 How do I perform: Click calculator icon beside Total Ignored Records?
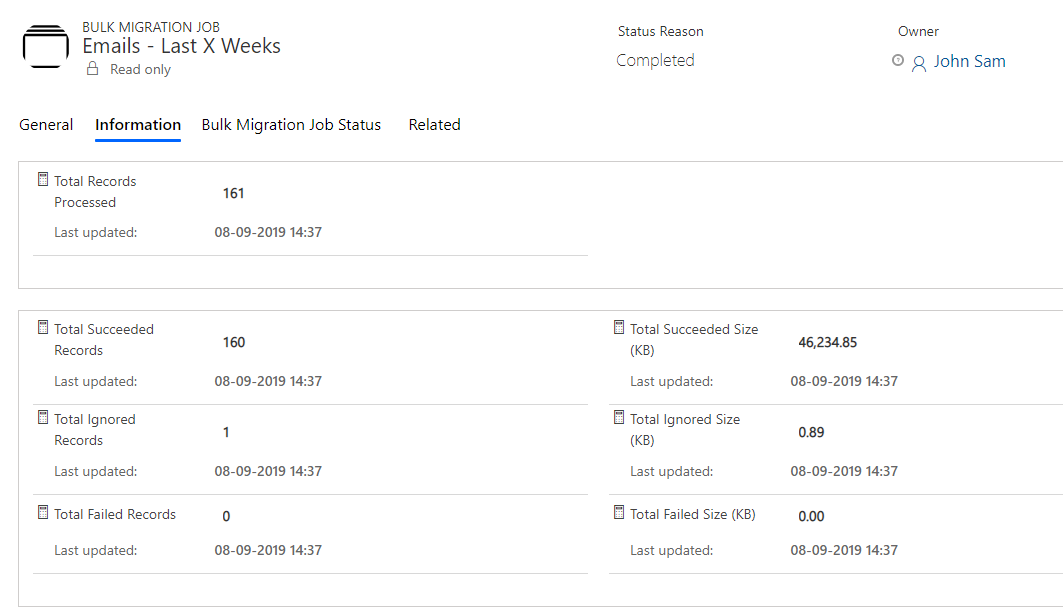(43, 418)
